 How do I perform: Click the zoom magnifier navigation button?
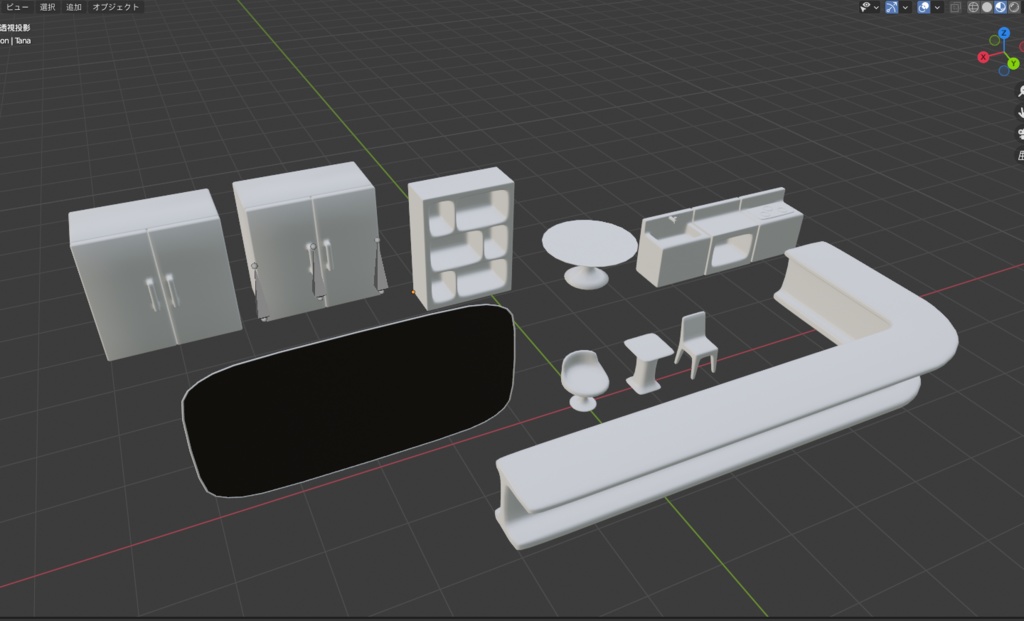(1019, 91)
